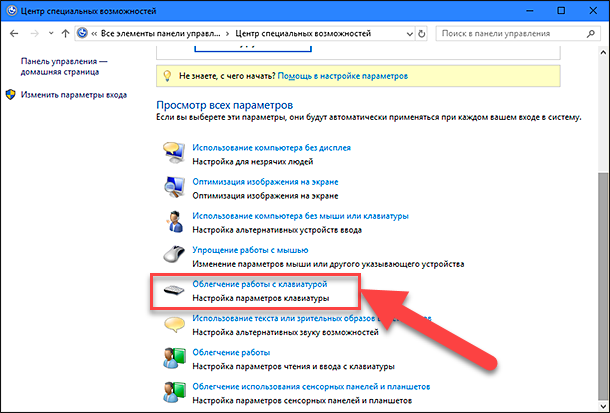Viewport: 610px width, 413px height.
Task: Open Использование компьютера без дисплея
Action: click(x=272, y=148)
